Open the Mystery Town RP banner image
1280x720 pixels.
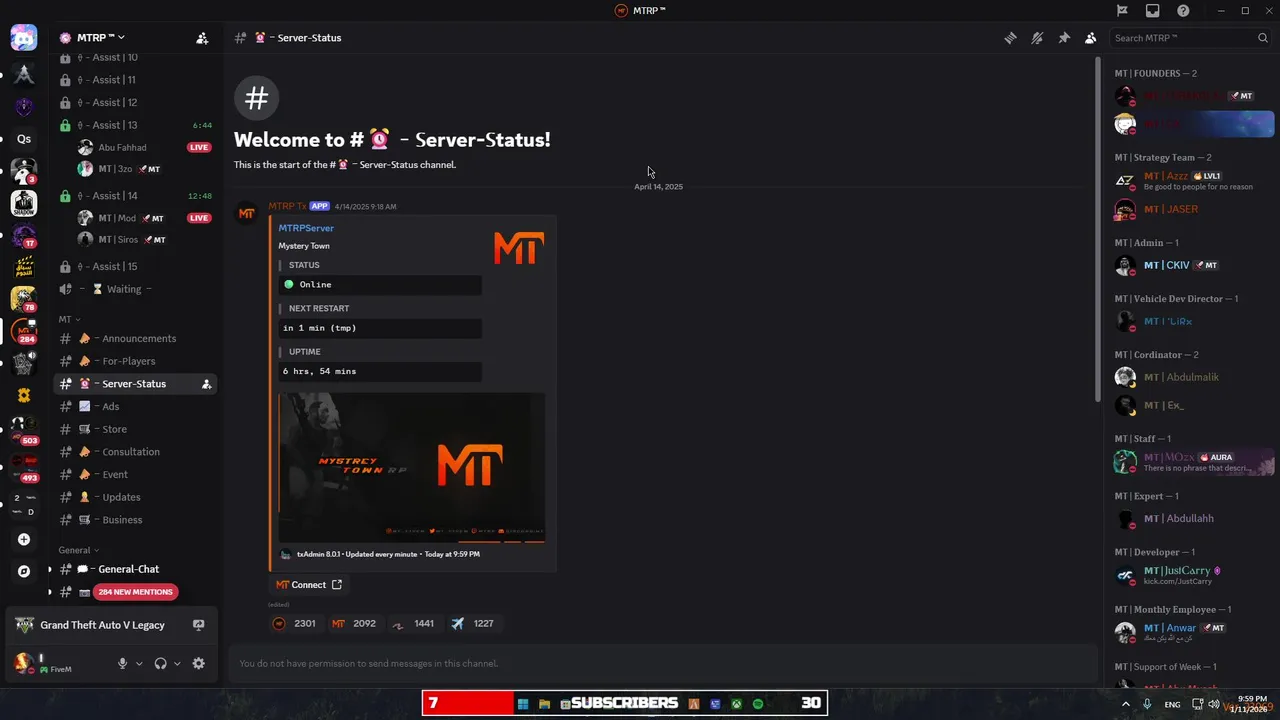pyautogui.click(x=412, y=467)
